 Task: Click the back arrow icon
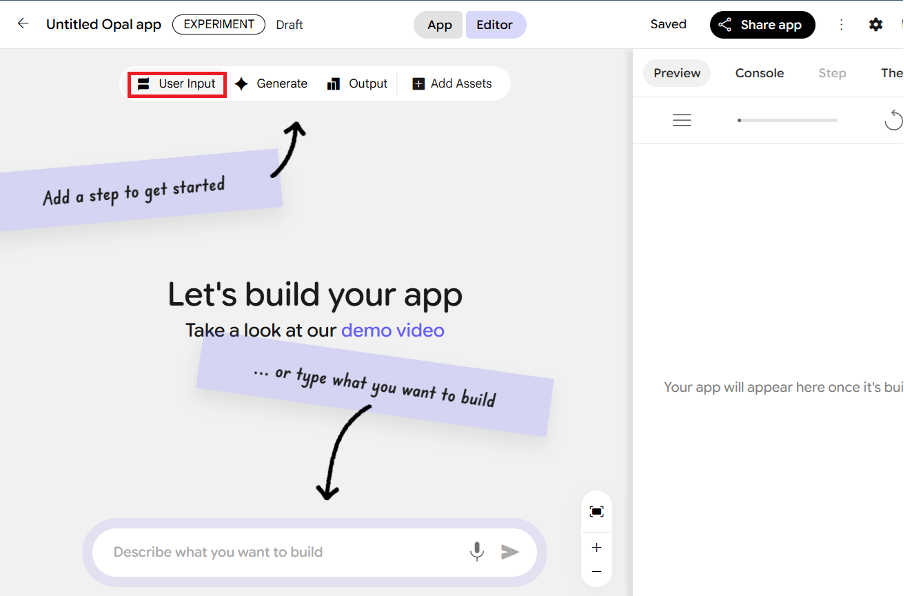click(x=23, y=24)
